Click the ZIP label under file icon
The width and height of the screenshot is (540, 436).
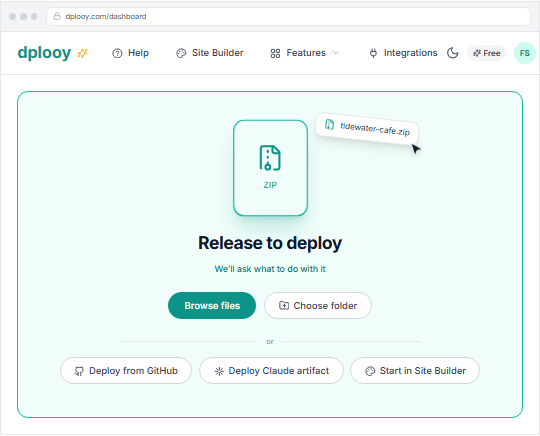click(x=270, y=185)
